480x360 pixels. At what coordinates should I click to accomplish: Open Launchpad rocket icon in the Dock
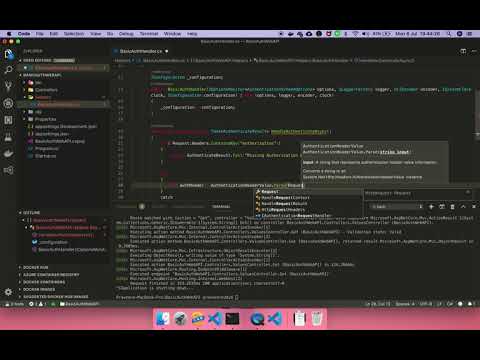click(180, 319)
